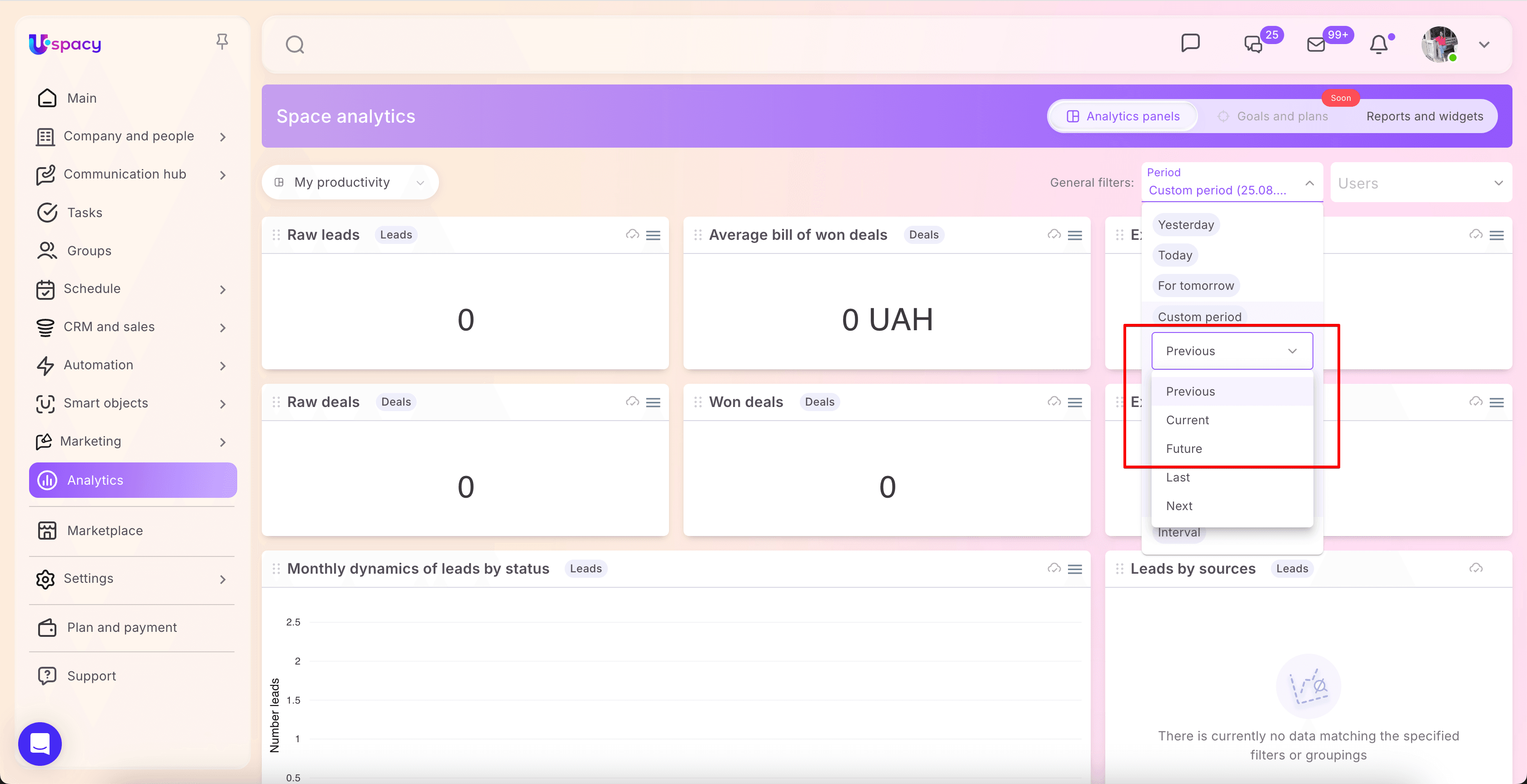Expand the profile menu chevron
The image size is (1527, 784).
coord(1484,45)
